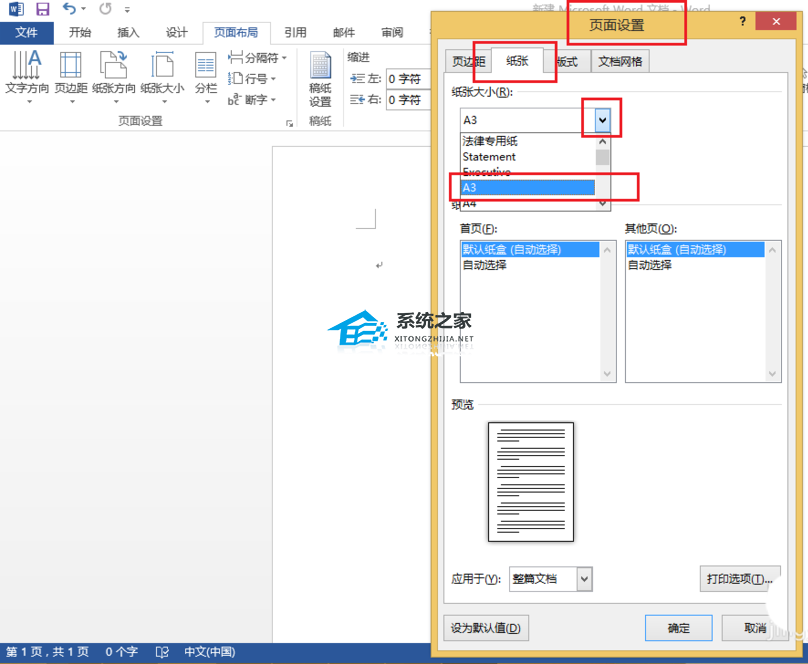Toggle the paper size dropdown arrow
Viewport: 808px width, 664px height.
pyautogui.click(x=602, y=121)
